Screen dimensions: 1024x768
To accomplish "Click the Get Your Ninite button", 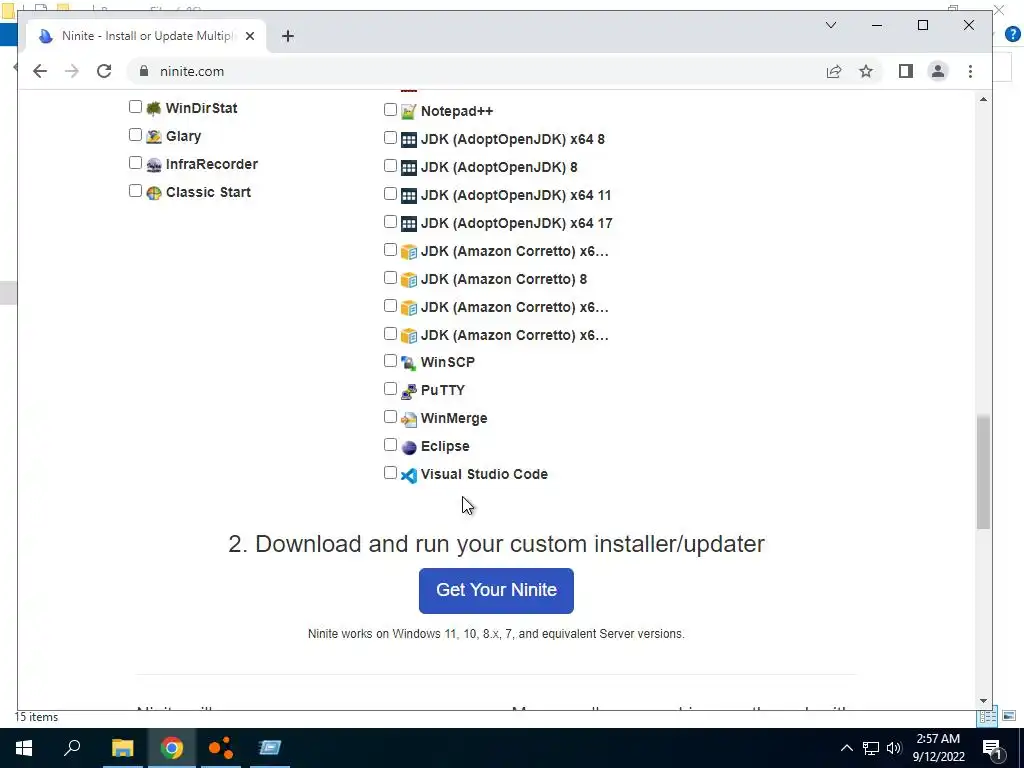I will click(496, 590).
